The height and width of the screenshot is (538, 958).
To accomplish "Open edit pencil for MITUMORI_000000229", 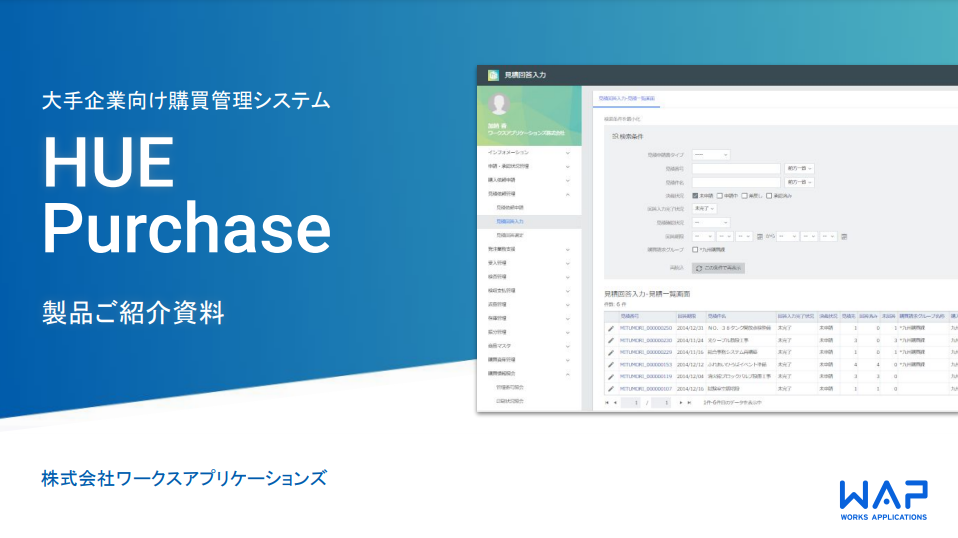I will (x=610, y=352).
